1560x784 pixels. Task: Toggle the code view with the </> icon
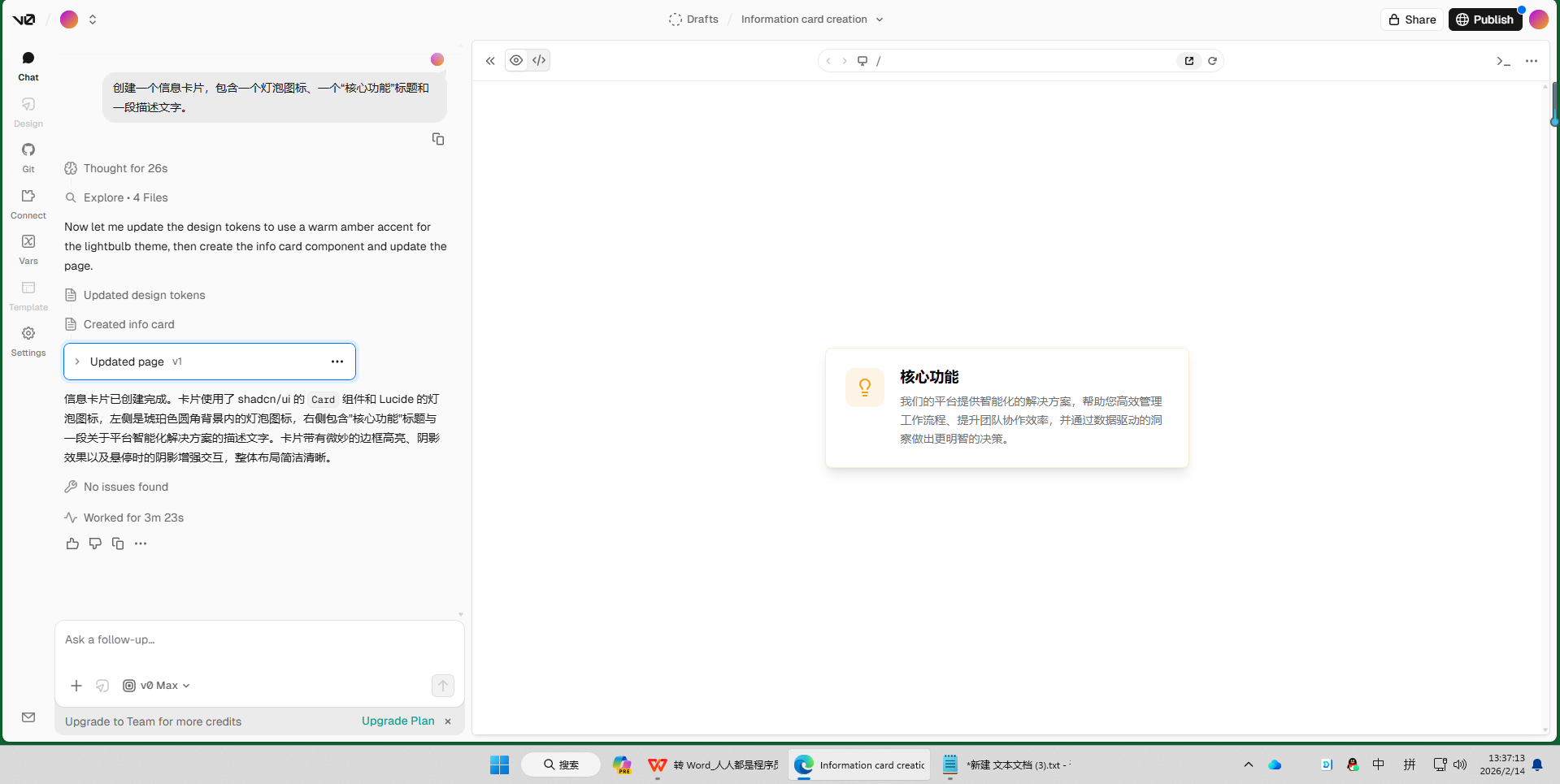point(538,59)
